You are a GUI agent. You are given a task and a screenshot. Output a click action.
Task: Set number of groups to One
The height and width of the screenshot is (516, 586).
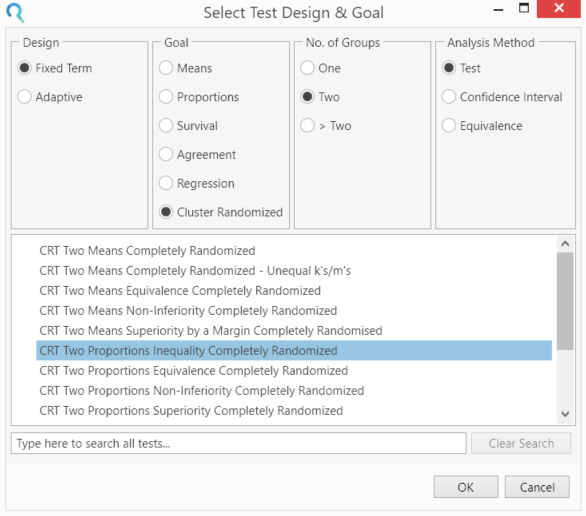coord(308,68)
